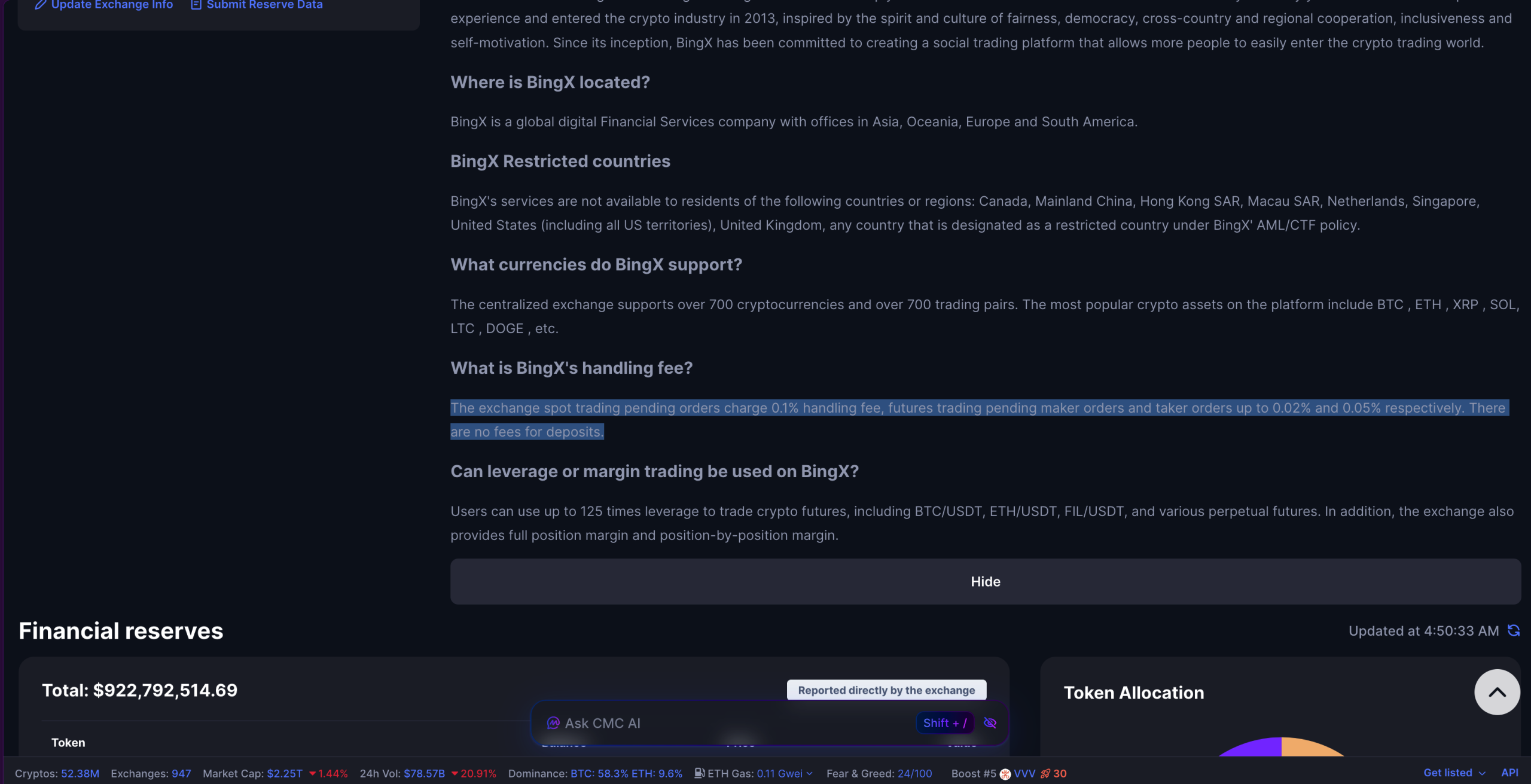Open the Submit Reserve Data link

[257, 5]
